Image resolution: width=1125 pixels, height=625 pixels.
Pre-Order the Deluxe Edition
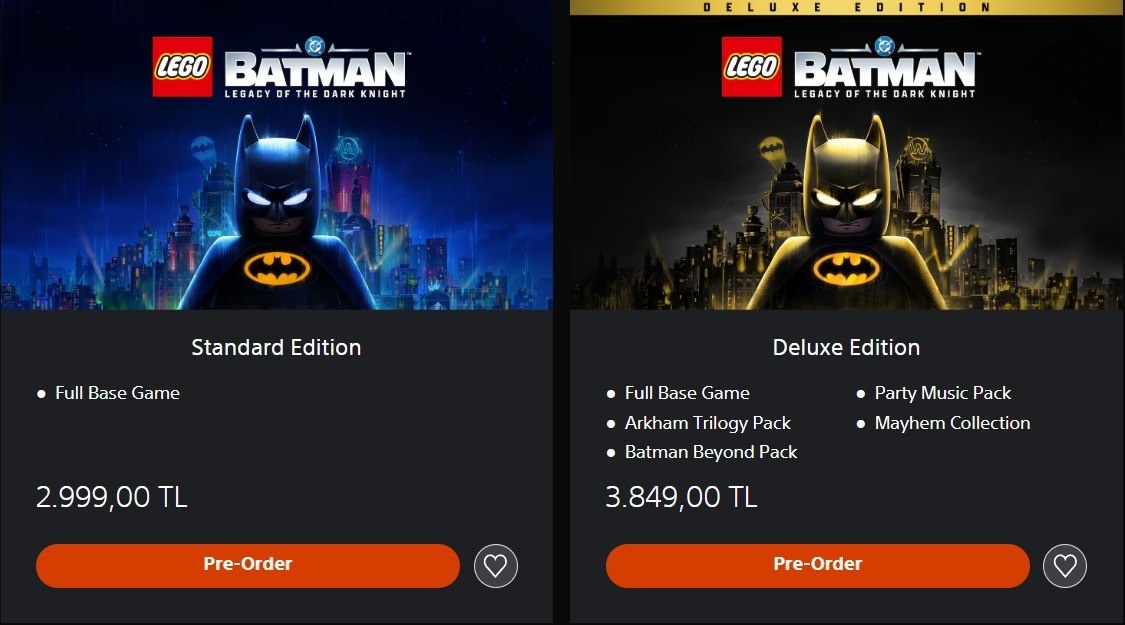pyautogui.click(x=817, y=565)
